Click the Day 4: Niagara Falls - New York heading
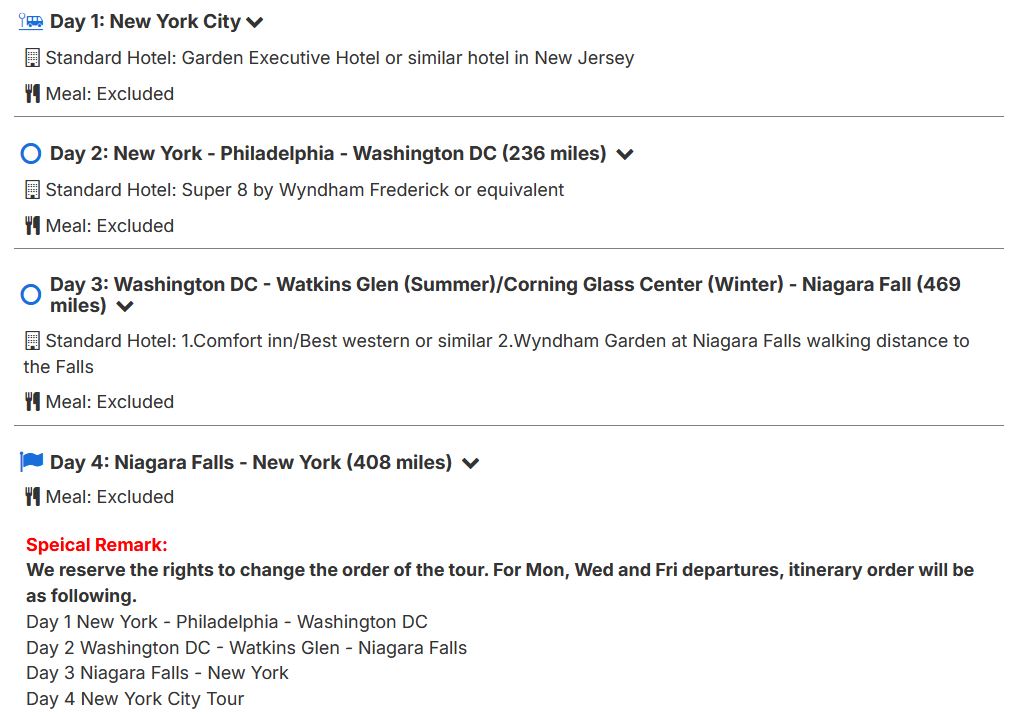This screenshot has width=1012, height=716. click(x=250, y=462)
